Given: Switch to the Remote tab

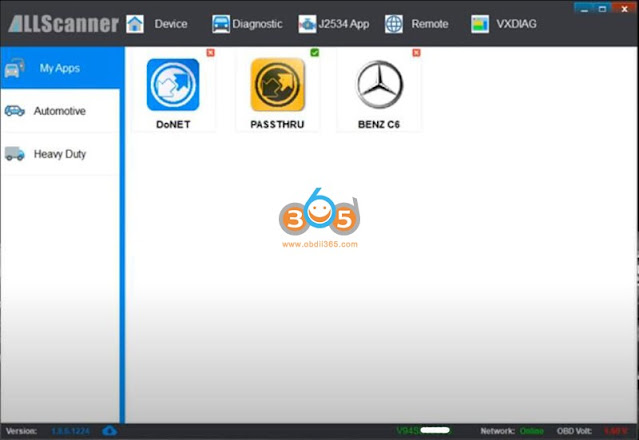Looking at the screenshot, I should click(430, 24).
